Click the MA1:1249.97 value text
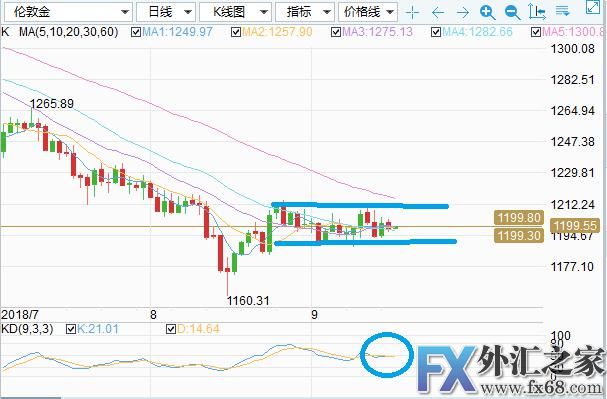The height and width of the screenshot is (399, 607). (177, 32)
